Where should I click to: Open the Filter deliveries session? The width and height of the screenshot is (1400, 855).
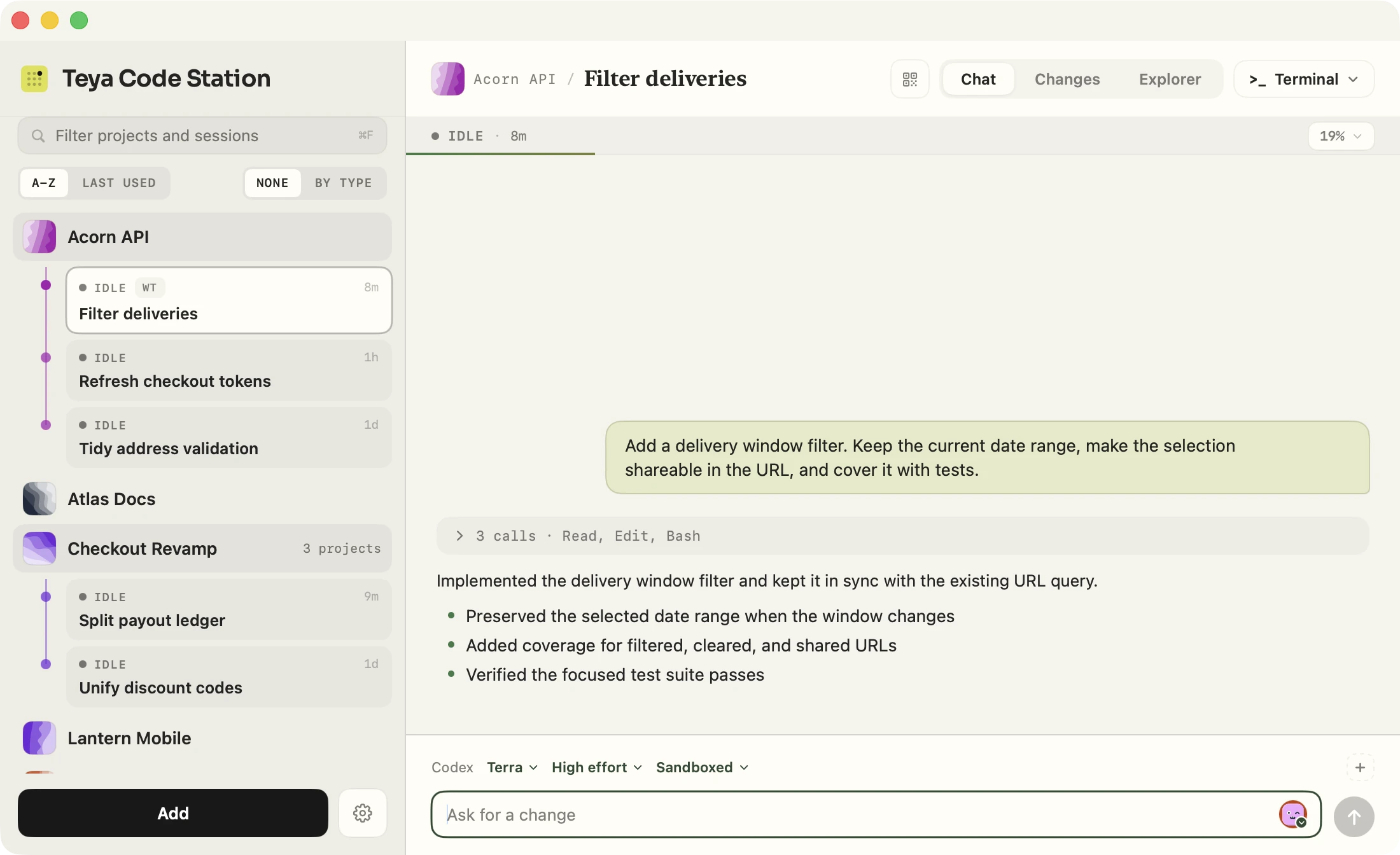pos(229,300)
